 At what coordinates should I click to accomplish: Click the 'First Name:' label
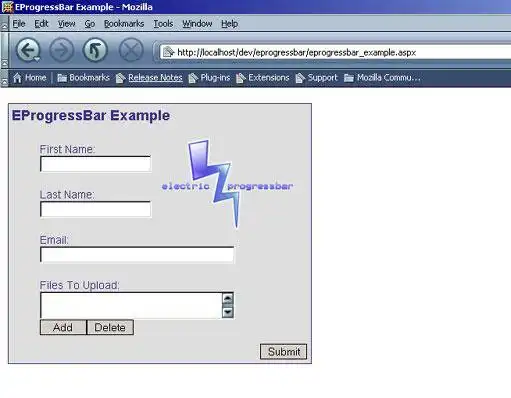coord(67,149)
